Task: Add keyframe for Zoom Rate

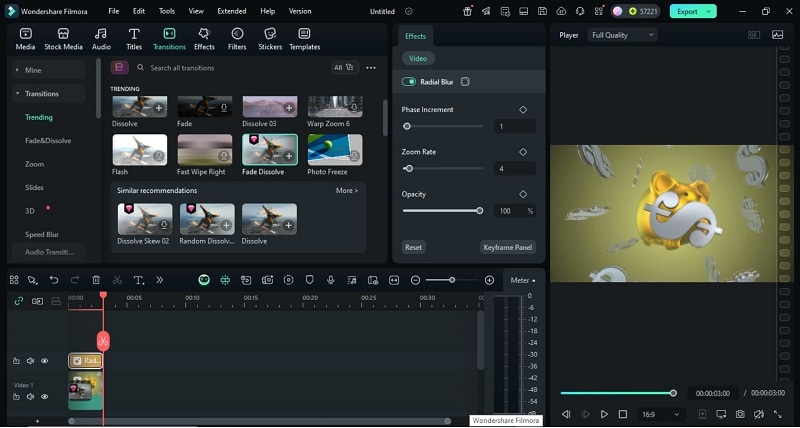Action: tap(523, 152)
